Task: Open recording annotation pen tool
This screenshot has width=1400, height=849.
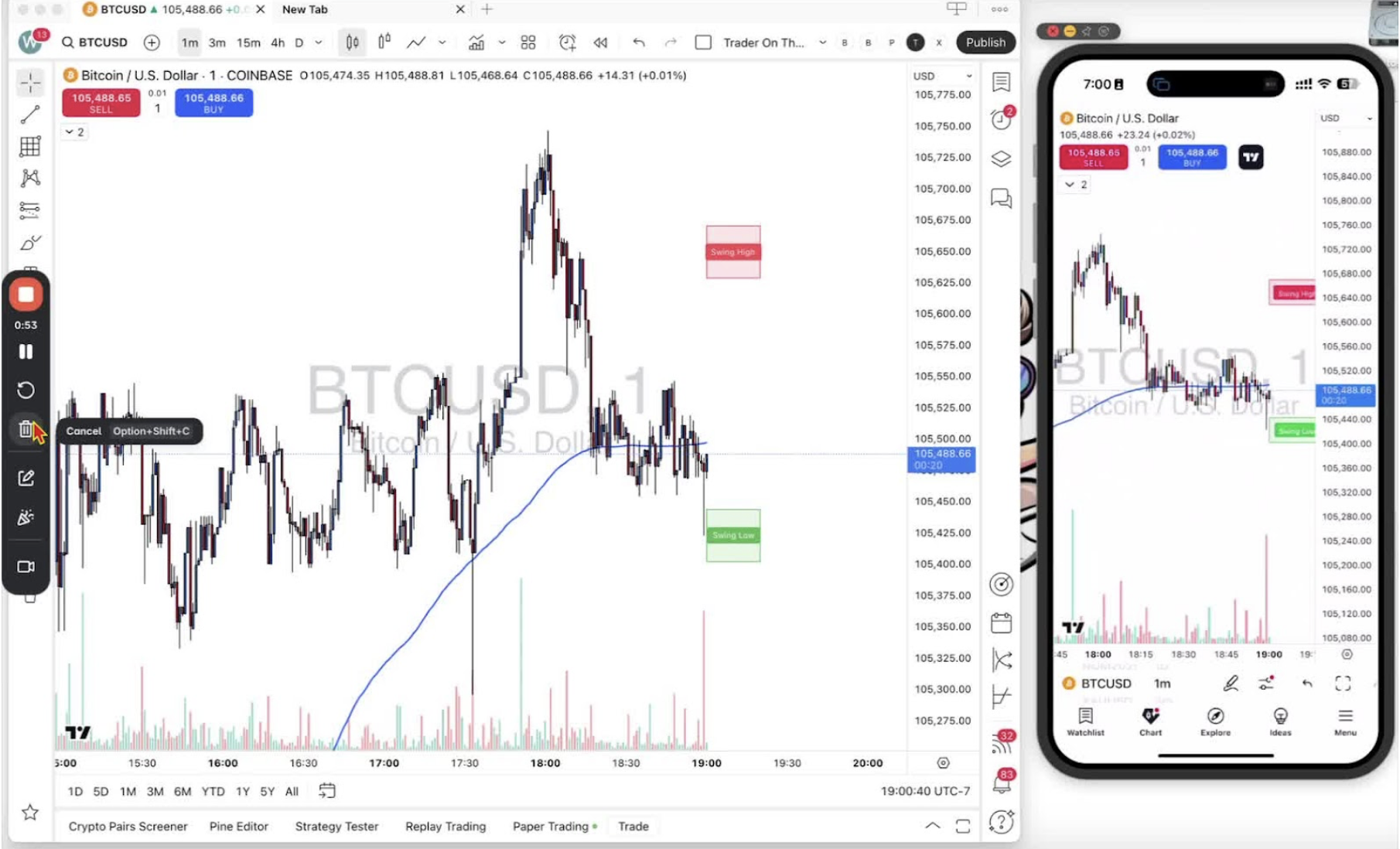Action: 26,478
